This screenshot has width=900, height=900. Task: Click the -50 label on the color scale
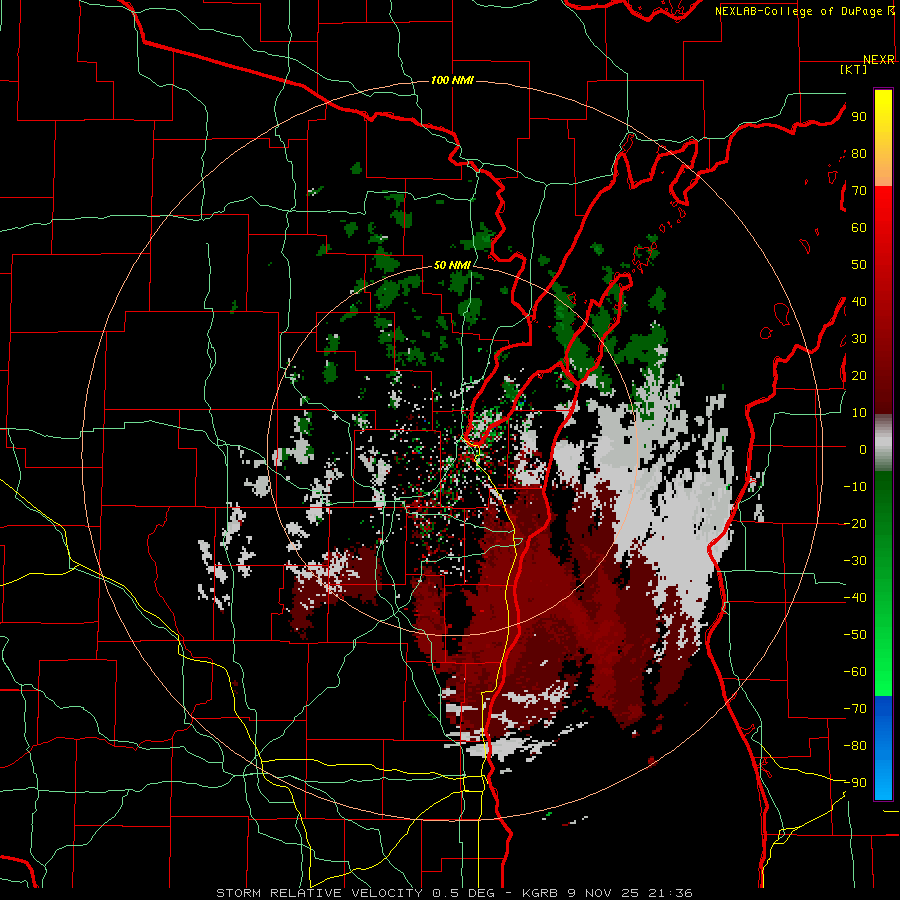(x=855, y=634)
